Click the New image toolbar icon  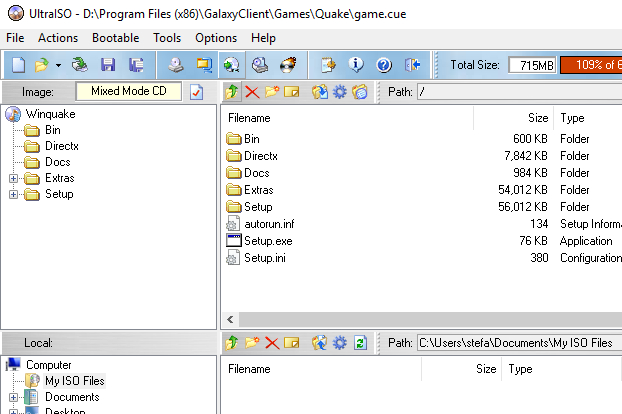(x=18, y=65)
